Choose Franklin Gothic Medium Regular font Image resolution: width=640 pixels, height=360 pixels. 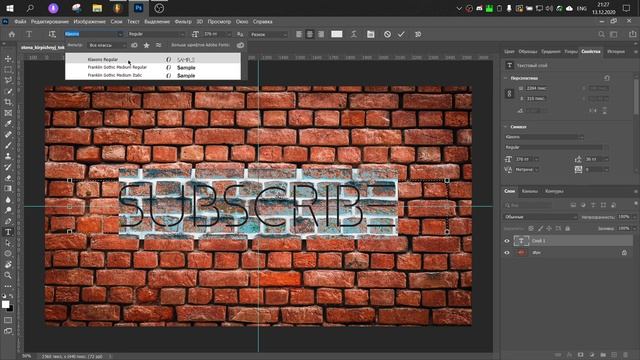(153, 67)
